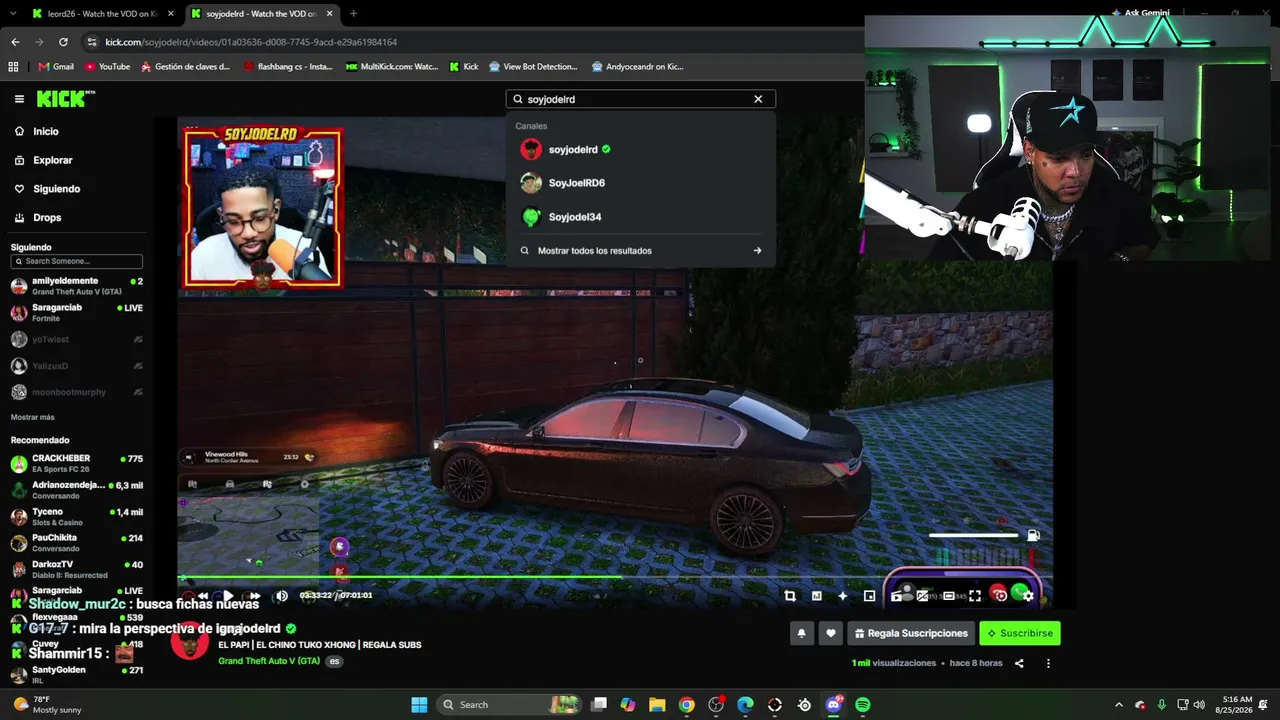The height and width of the screenshot is (720, 1280).
Task: Open Spotify from the taskbar
Action: pos(863,705)
